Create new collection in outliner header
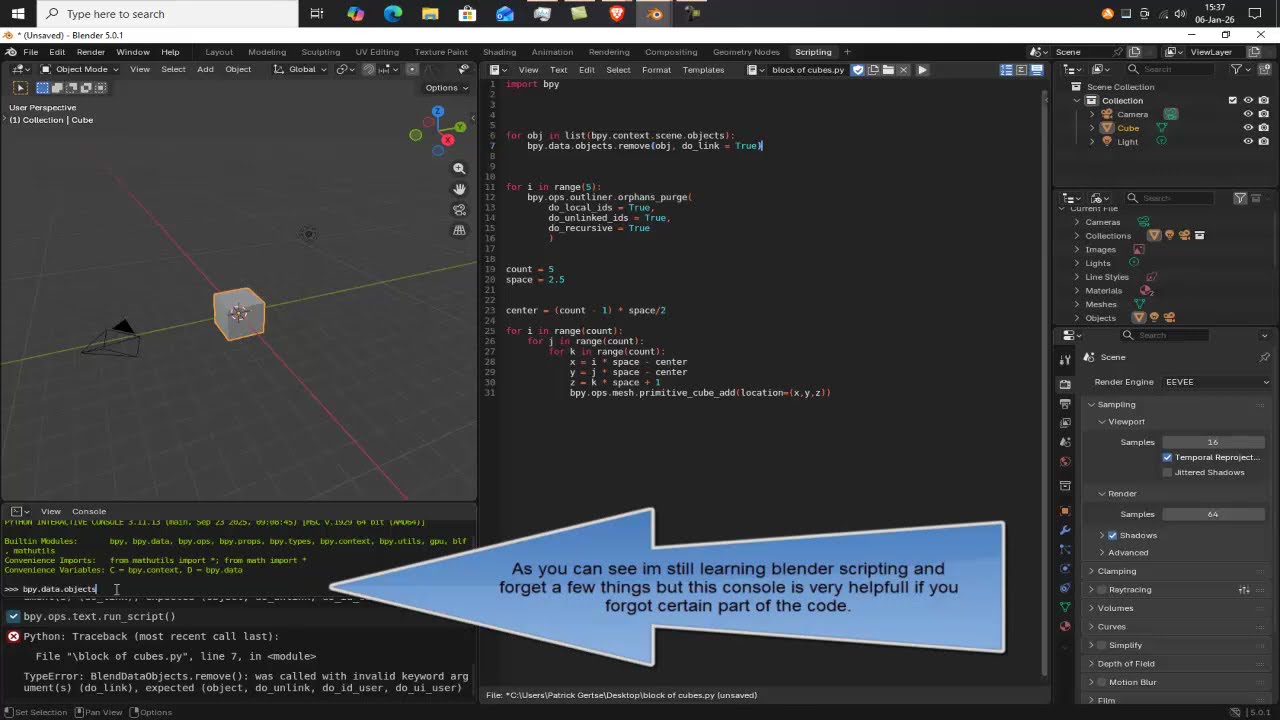1280x720 pixels. click(1264, 69)
